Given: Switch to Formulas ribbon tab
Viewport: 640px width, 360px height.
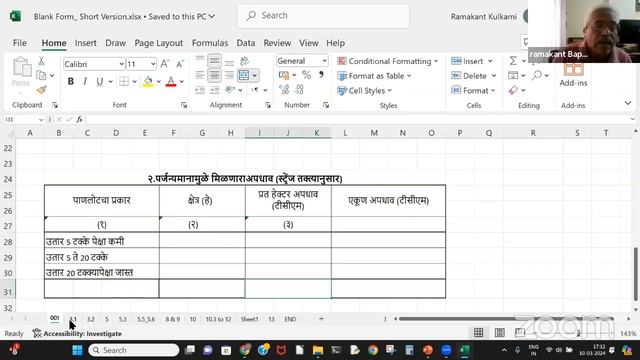Looking at the screenshot, I should pos(210,43).
